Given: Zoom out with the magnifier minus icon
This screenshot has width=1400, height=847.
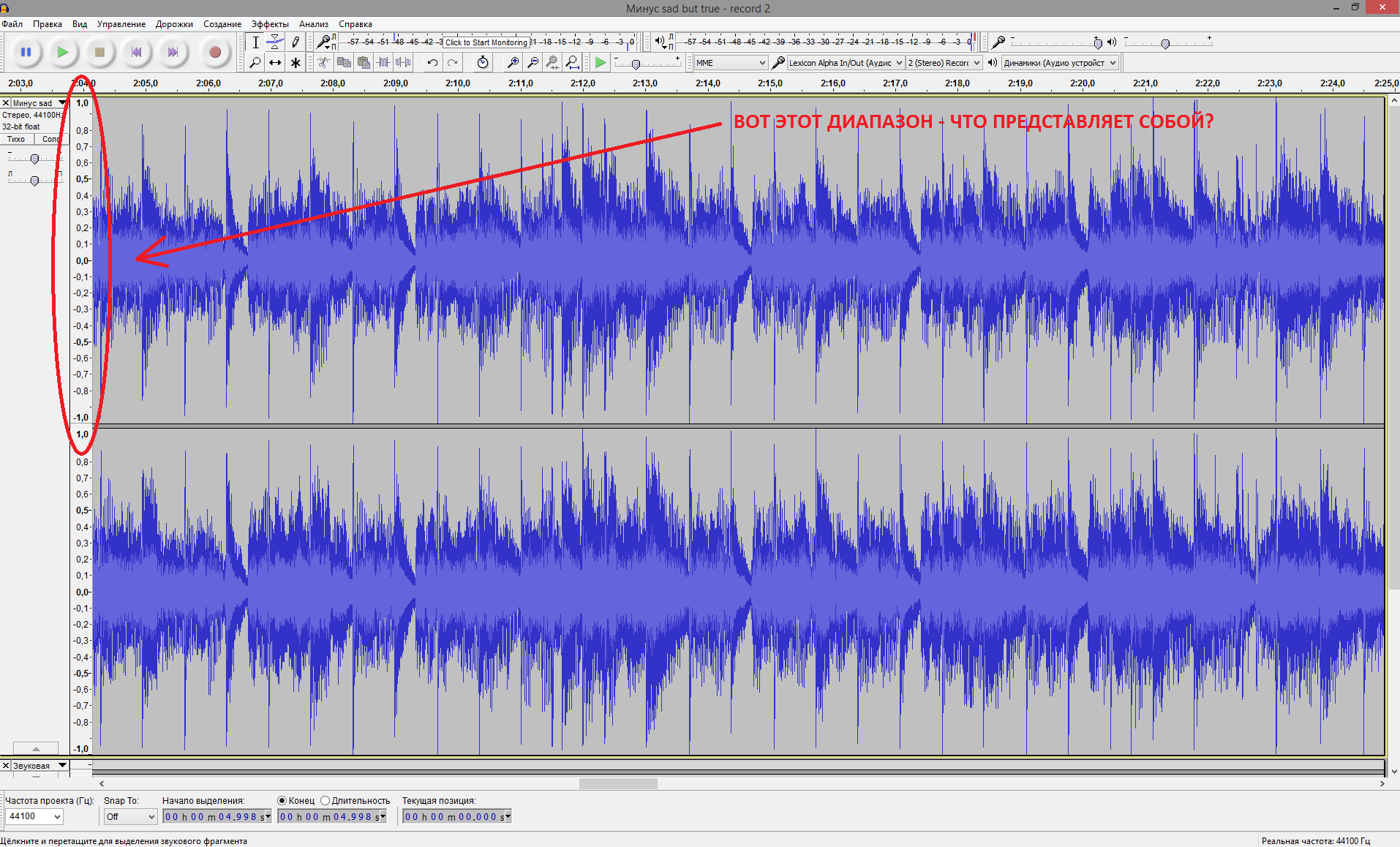Looking at the screenshot, I should tap(533, 63).
